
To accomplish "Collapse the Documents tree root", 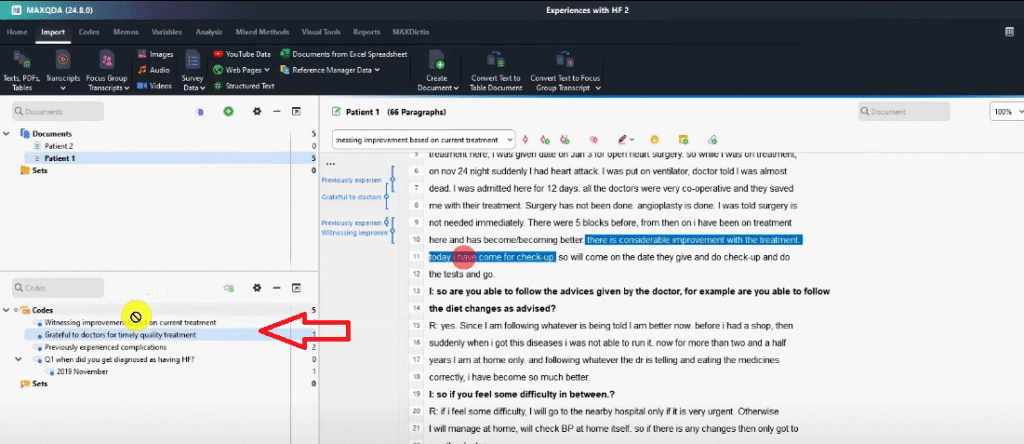I will (7, 134).
